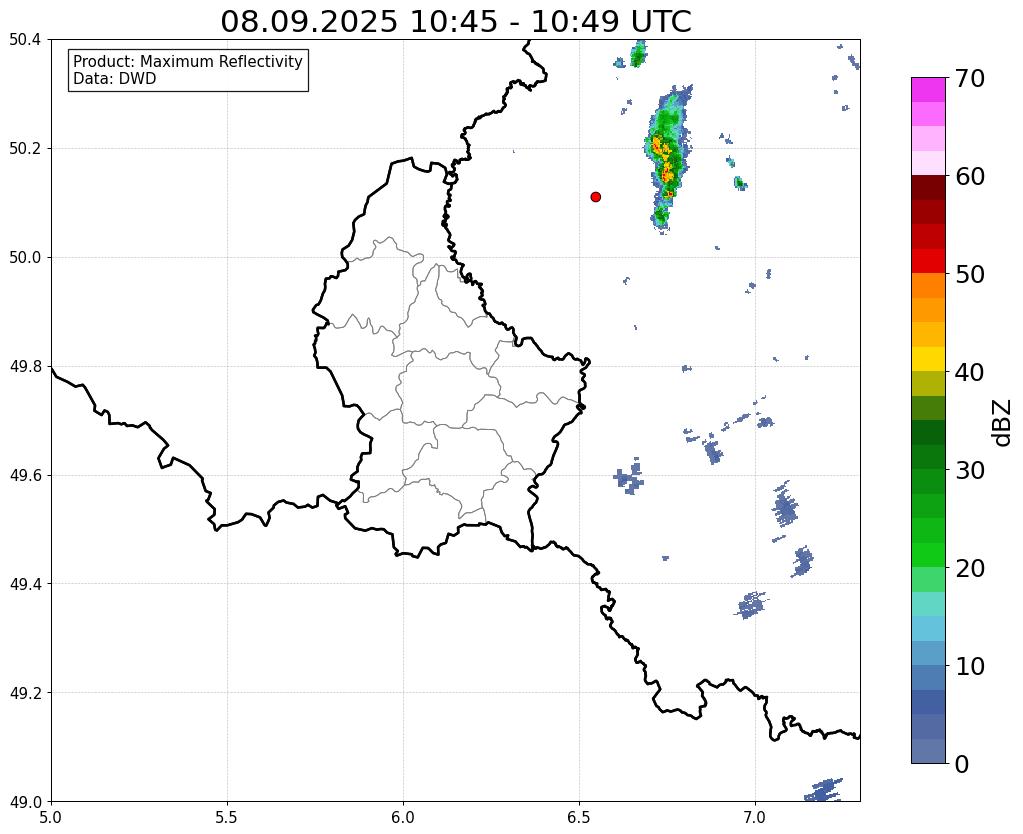The image size is (1023, 834).
Task: Click the 'Product: Maximum Reflectivity' label
Action: click(x=188, y=61)
